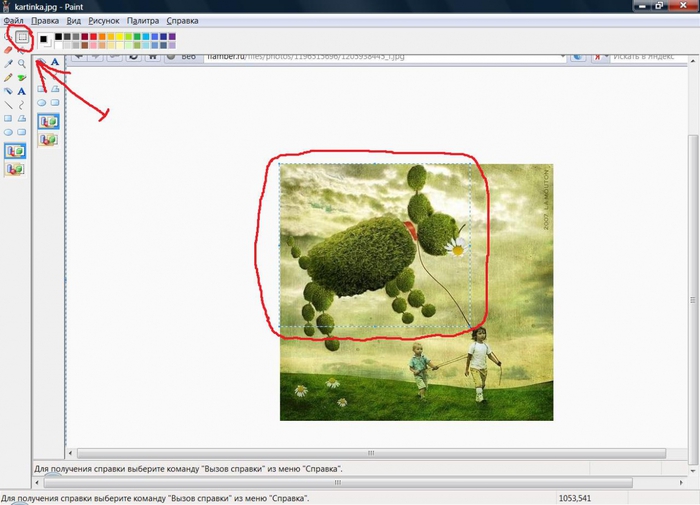Open the Справка menu

click(182, 21)
